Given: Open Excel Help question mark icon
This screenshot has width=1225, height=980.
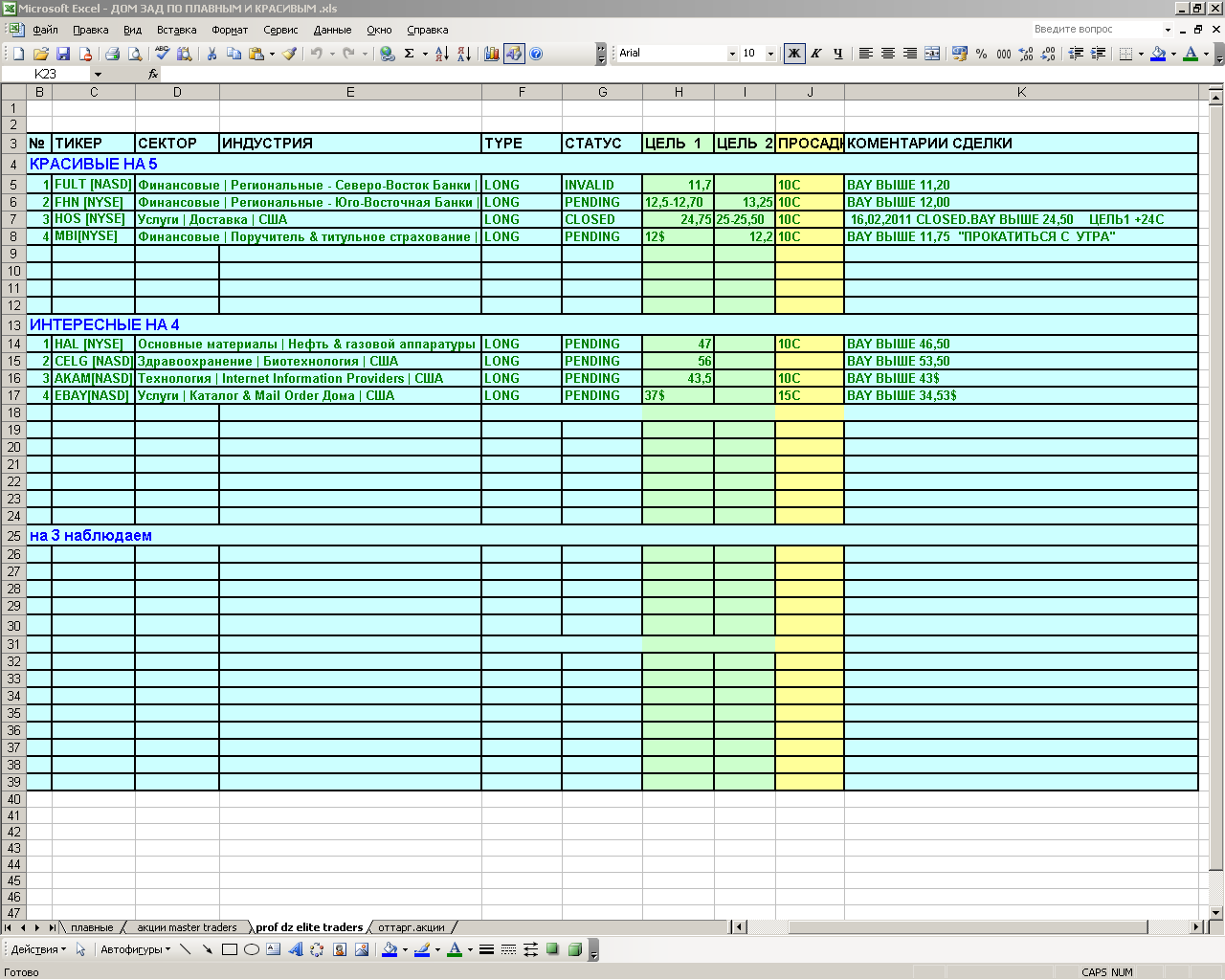Looking at the screenshot, I should pos(536,54).
